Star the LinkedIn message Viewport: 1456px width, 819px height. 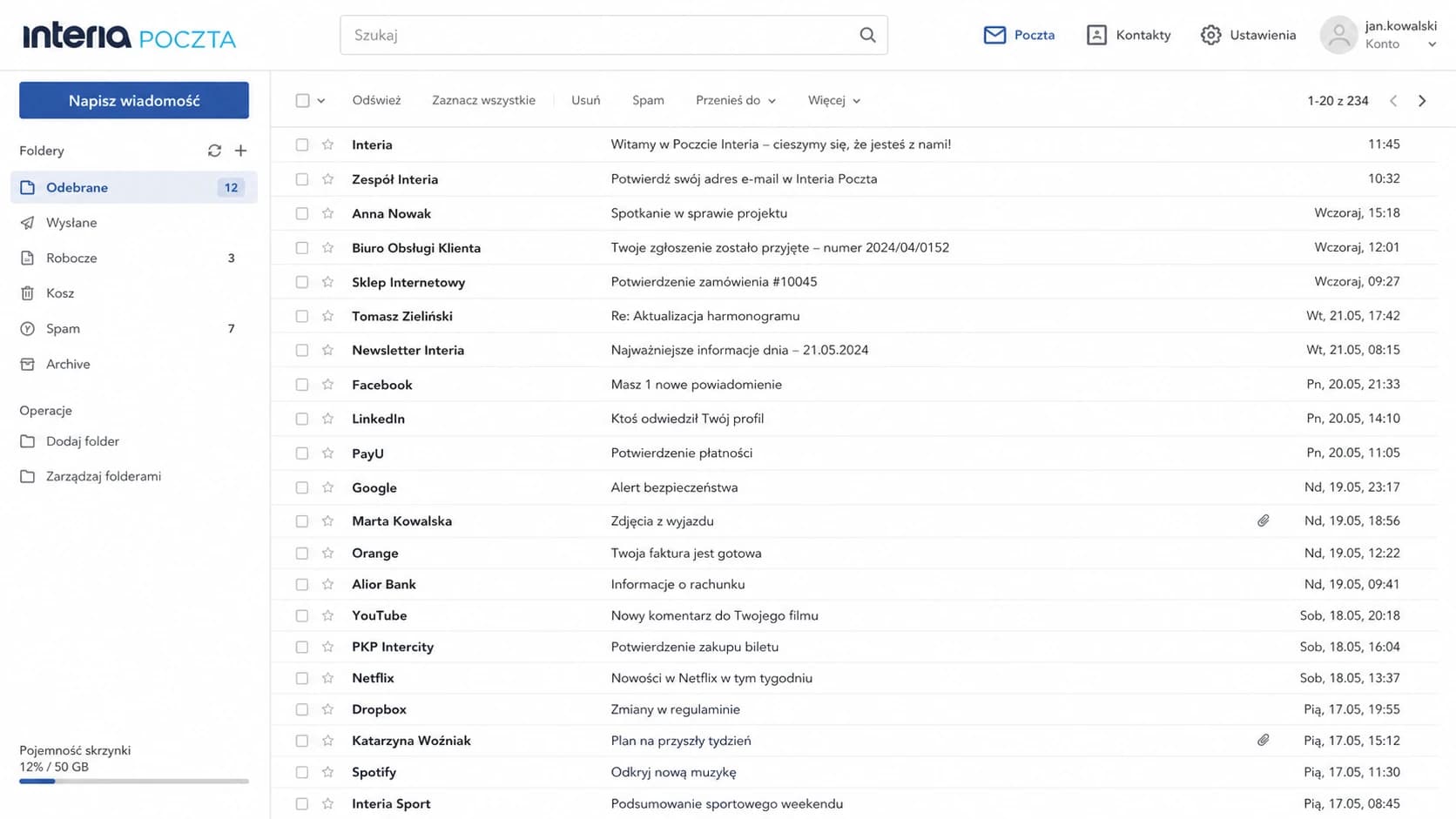pos(327,419)
